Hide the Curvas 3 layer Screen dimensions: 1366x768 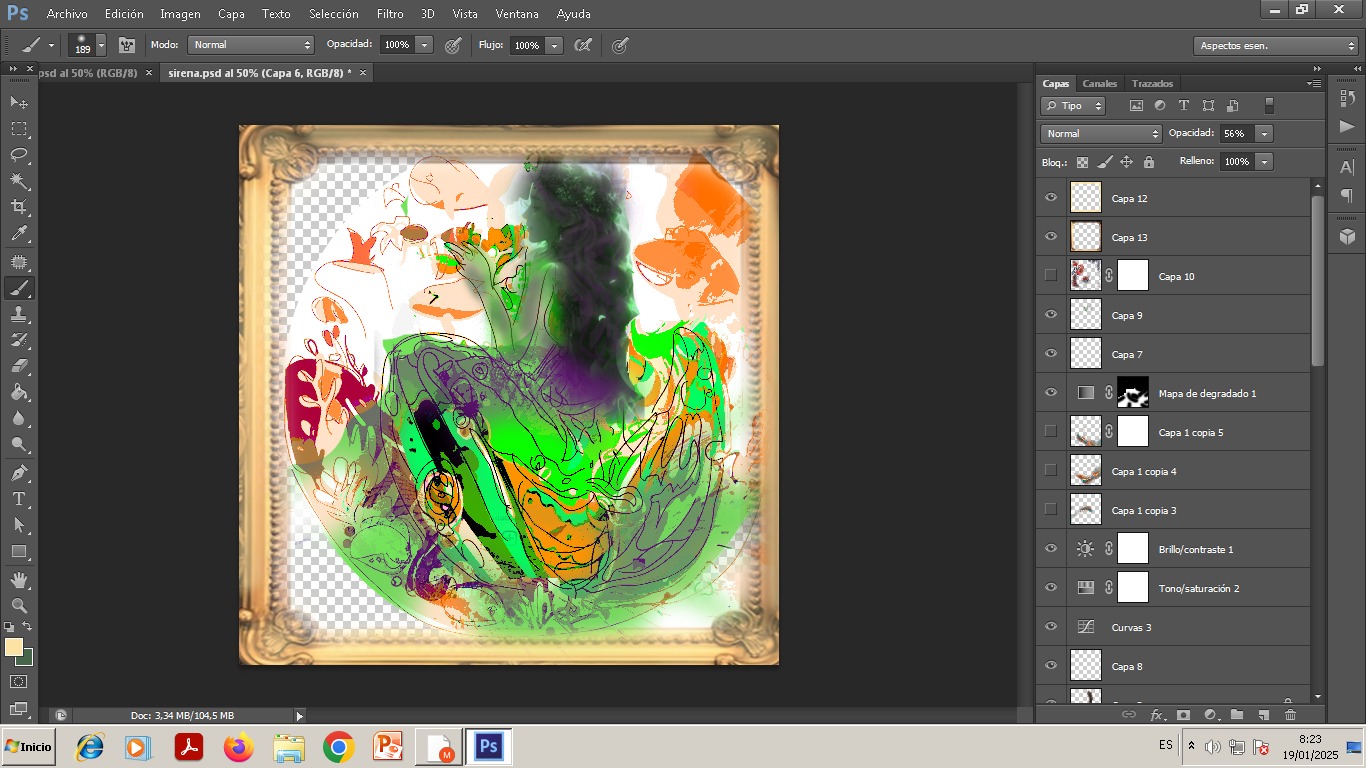pos(1050,627)
